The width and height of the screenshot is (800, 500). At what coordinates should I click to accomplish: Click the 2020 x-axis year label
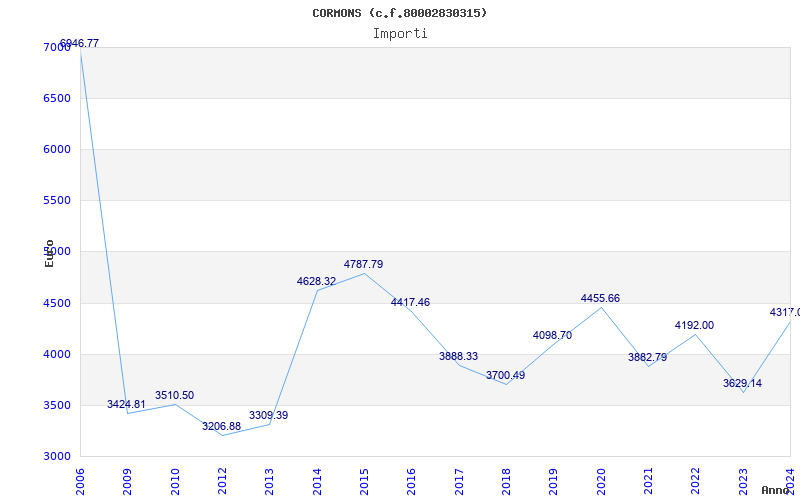[x=601, y=482]
